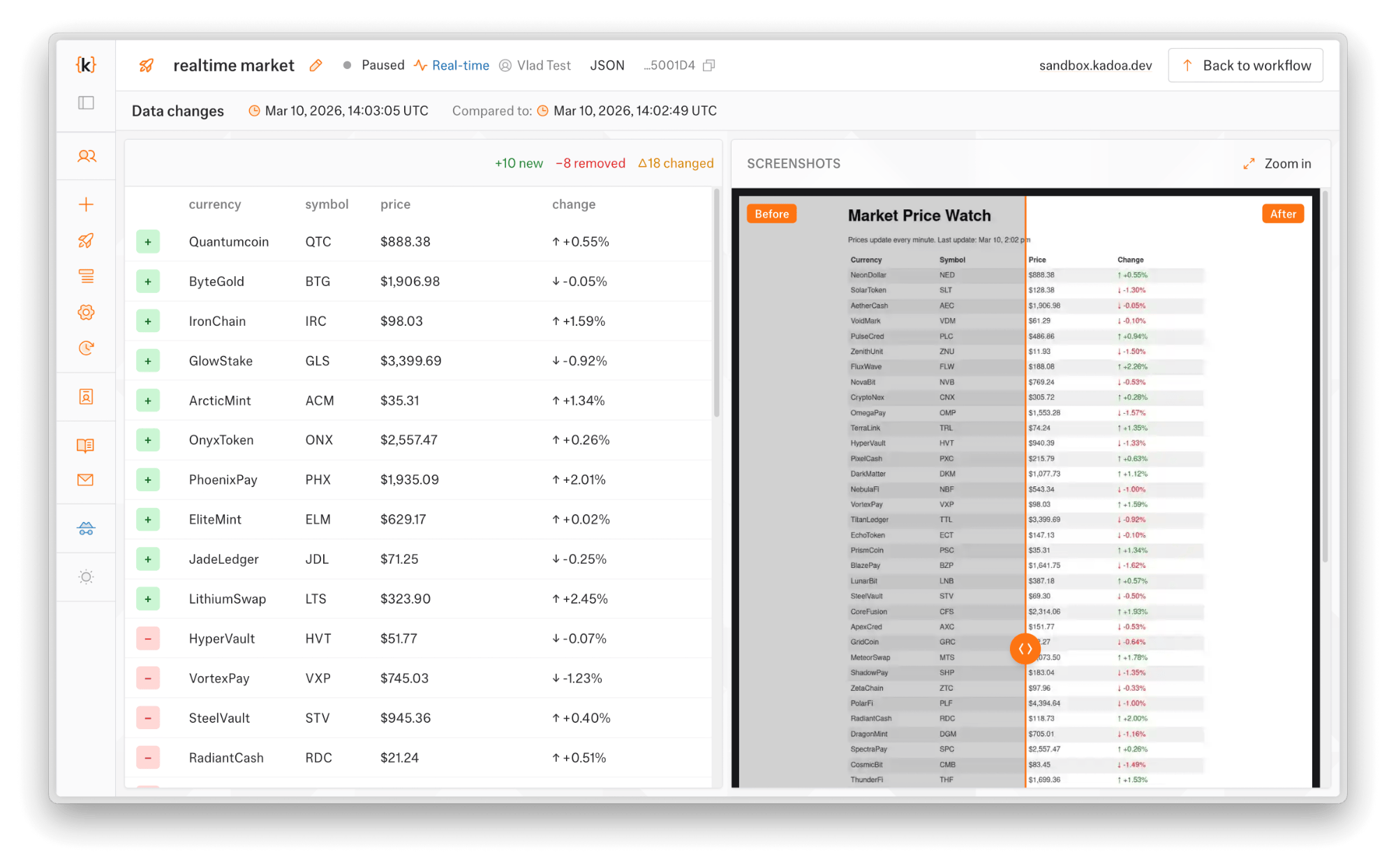Image resolution: width=1396 pixels, height=868 pixels.
Task: Open email icon in the sidebar
Action: pyautogui.click(x=86, y=479)
